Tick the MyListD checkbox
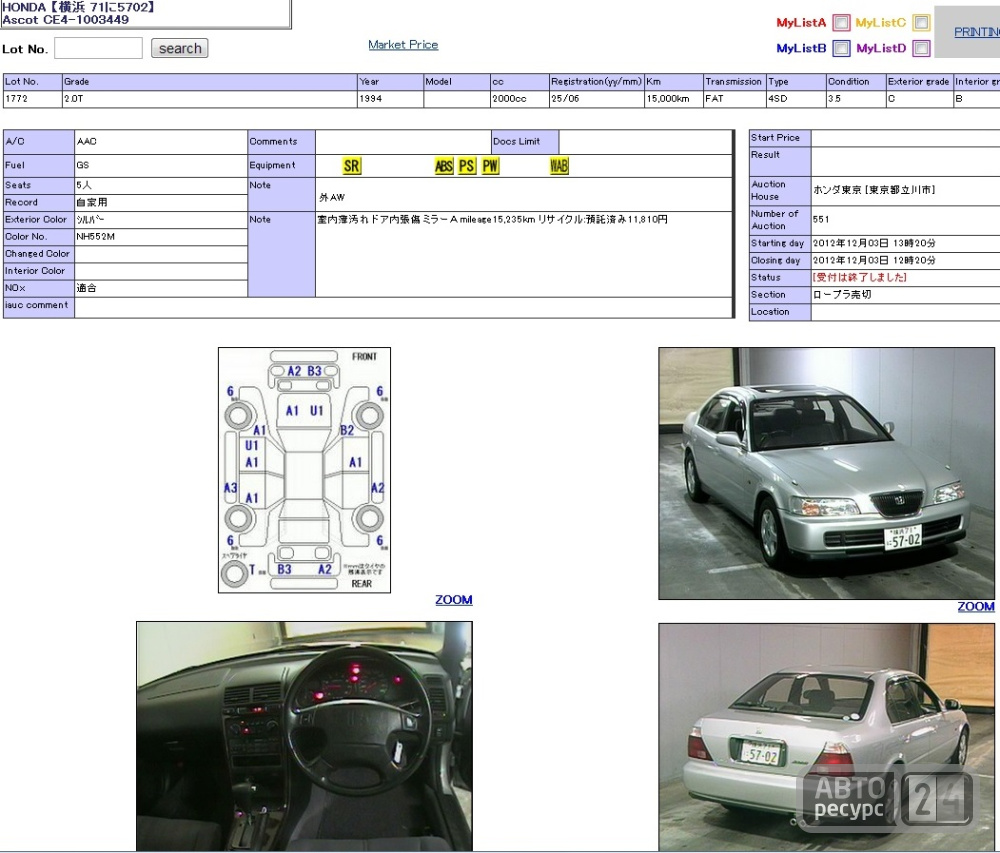1000x853 pixels. 921,48
